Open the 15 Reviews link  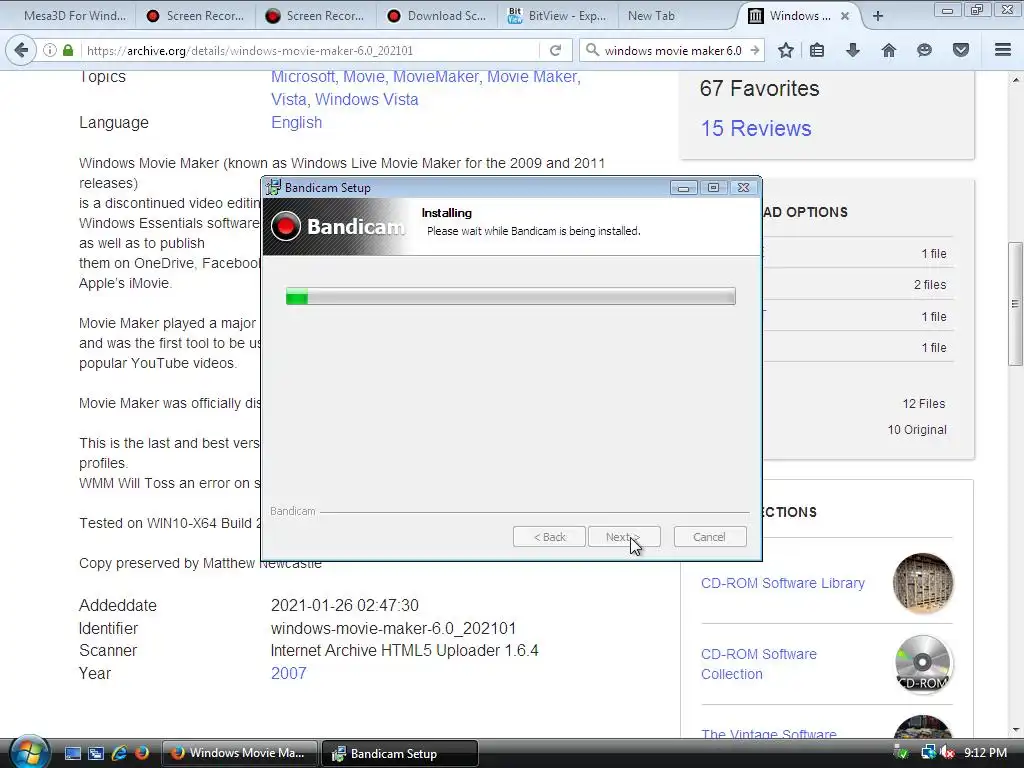(x=756, y=129)
